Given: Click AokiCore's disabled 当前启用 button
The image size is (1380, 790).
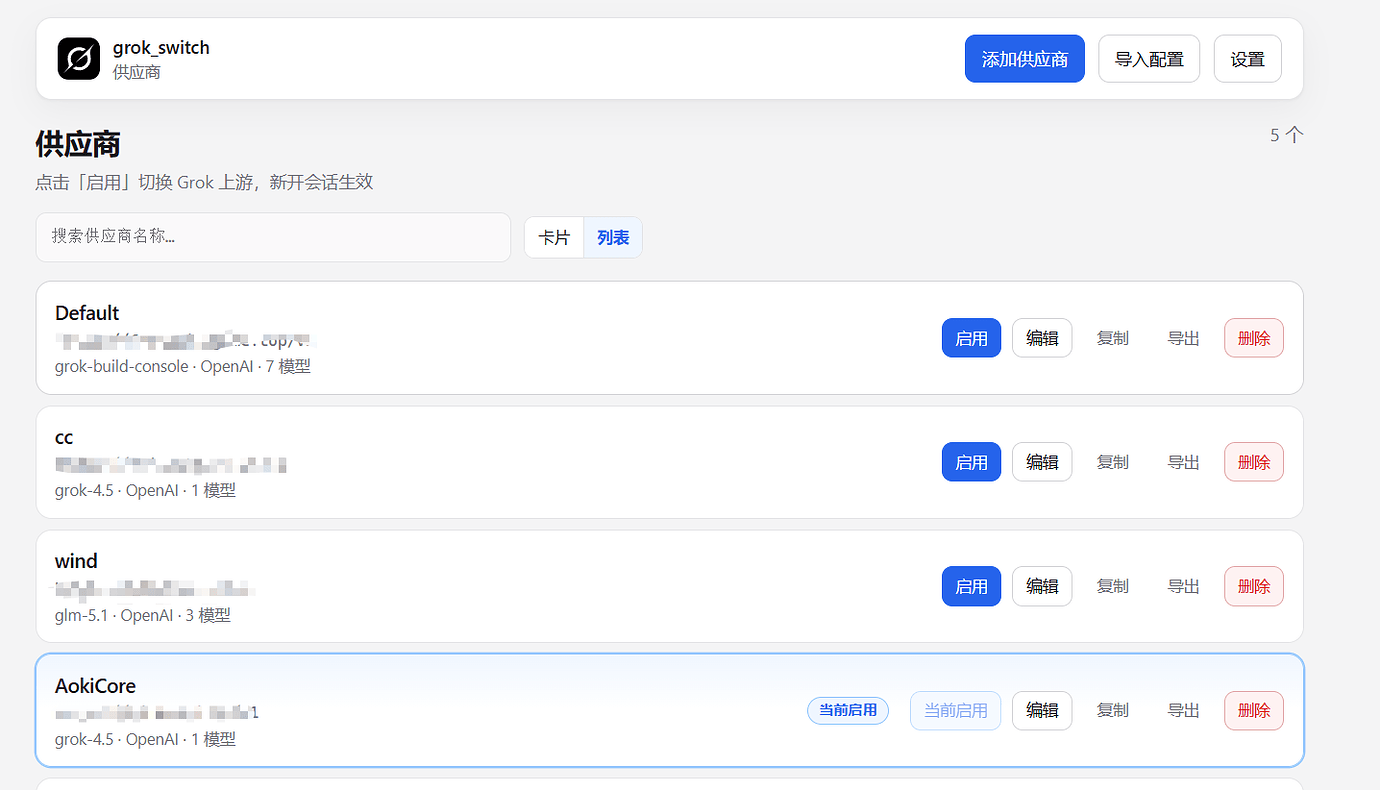Looking at the screenshot, I should click(x=955, y=710).
